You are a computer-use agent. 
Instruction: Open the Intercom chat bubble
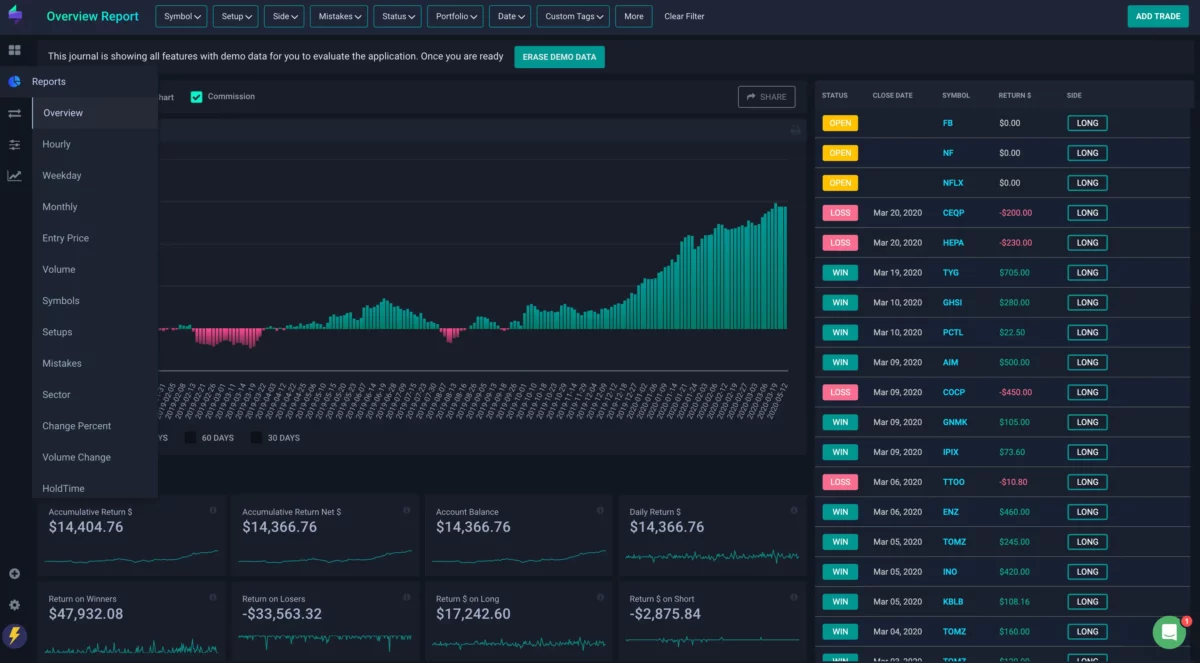[1169, 632]
